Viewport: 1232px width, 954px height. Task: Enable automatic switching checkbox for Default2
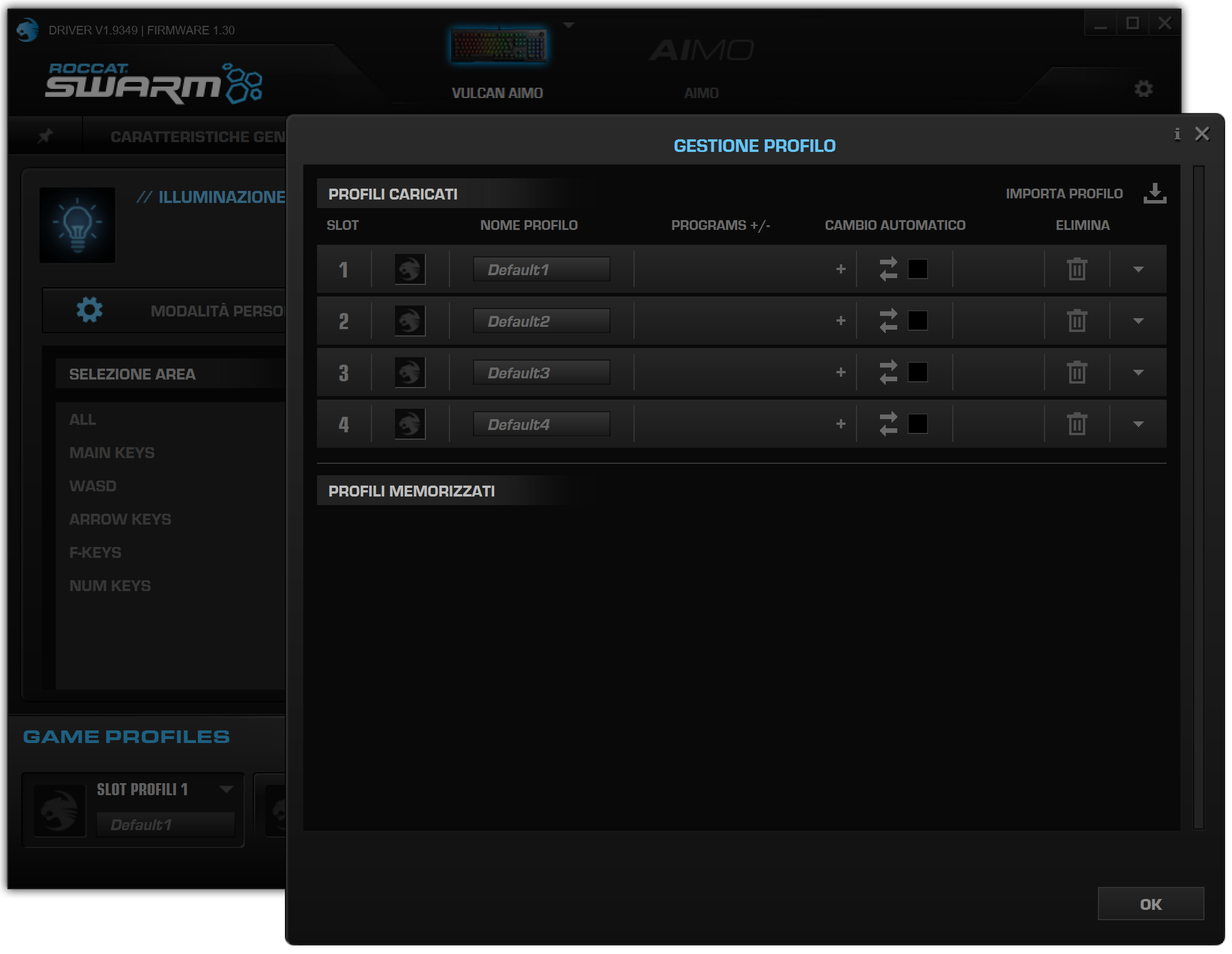(x=918, y=320)
